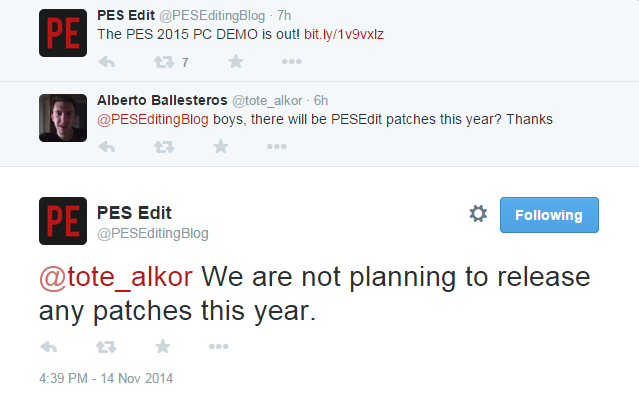The height and width of the screenshot is (395, 639).
Task: Open the gear user actions menu
Action: pos(478,214)
